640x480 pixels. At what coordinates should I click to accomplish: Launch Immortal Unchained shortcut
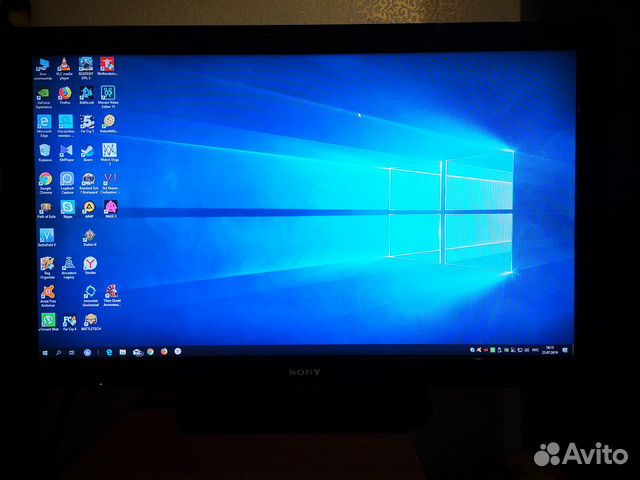coord(90,296)
